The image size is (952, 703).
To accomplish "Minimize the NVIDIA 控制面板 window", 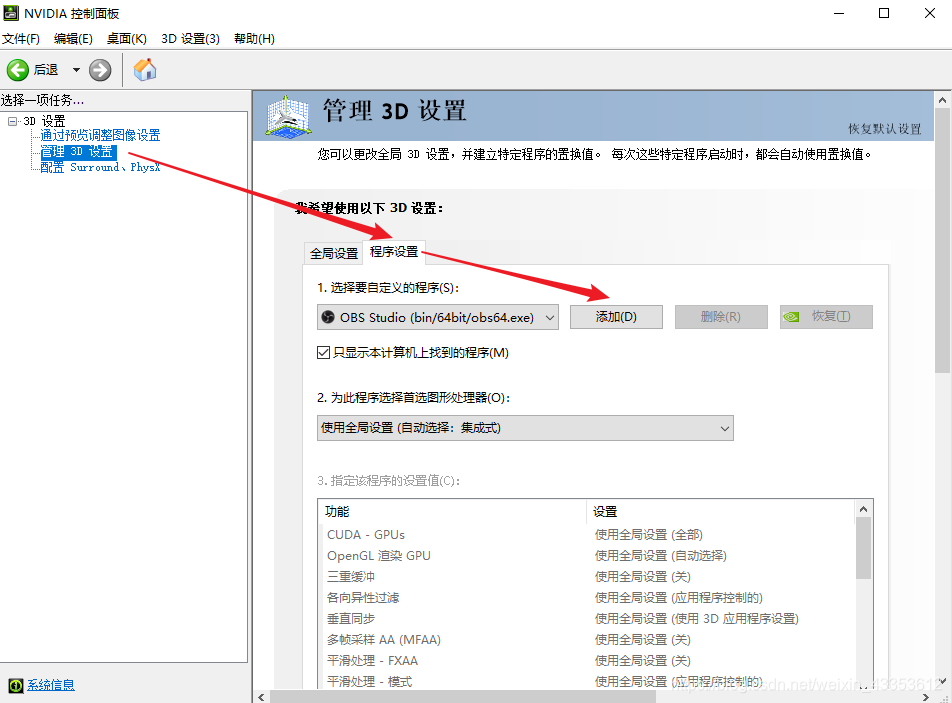I will point(839,13).
